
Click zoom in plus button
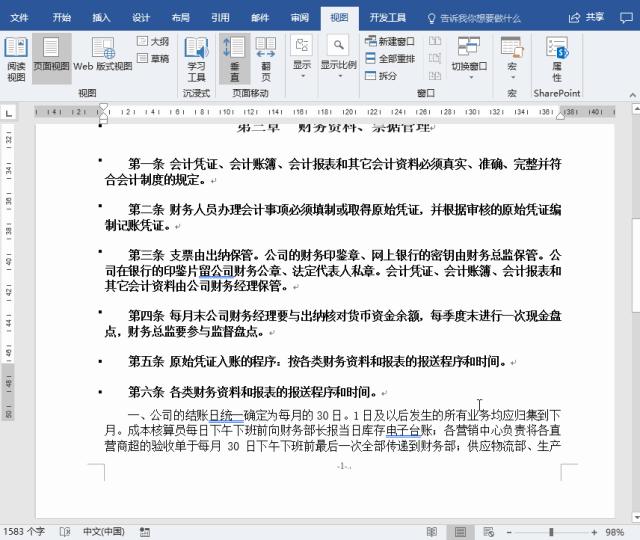pyautogui.click(x=594, y=532)
